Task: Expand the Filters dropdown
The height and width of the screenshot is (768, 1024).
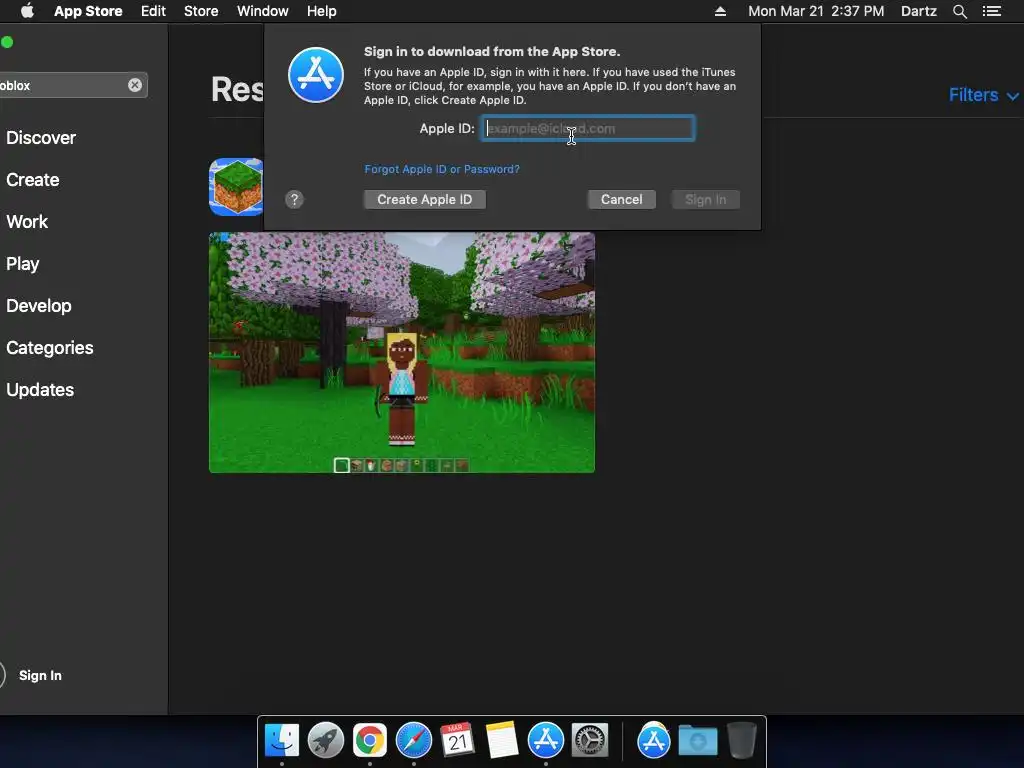Action: (983, 95)
